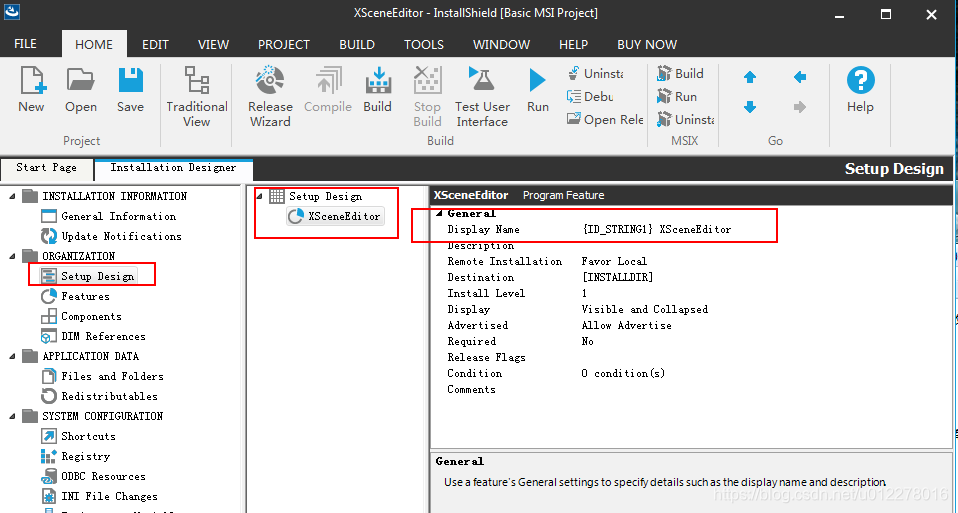Image resolution: width=958 pixels, height=513 pixels.
Task: Open General Information view
Action: (109, 216)
